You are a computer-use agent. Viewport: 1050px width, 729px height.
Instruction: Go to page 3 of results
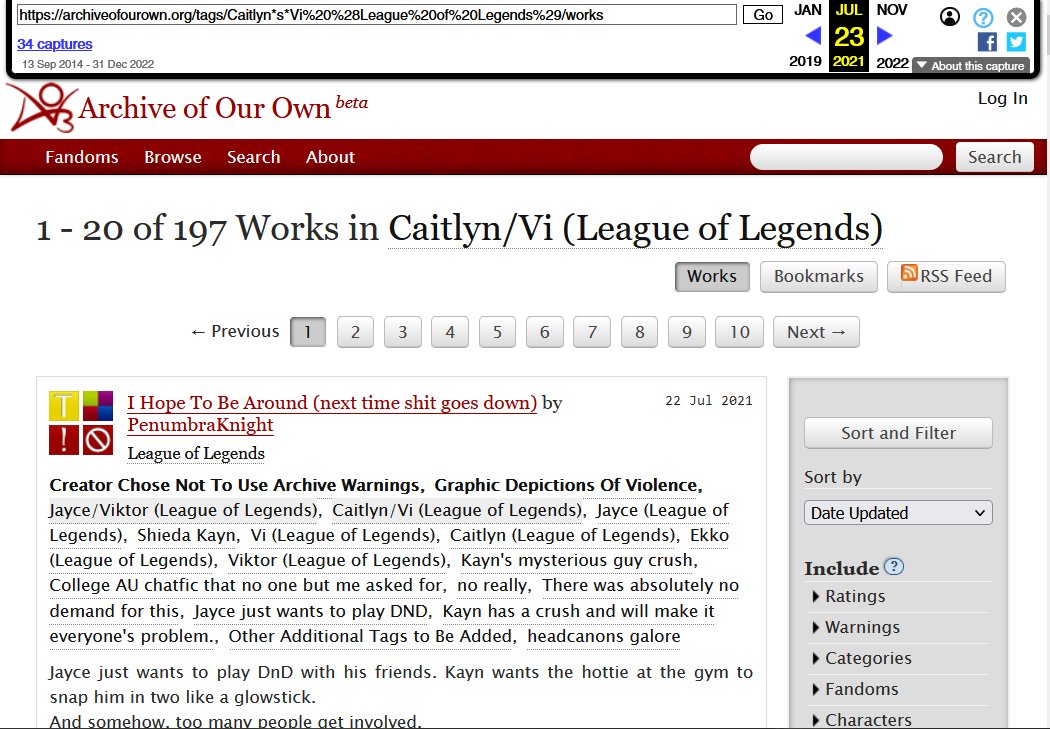click(402, 332)
